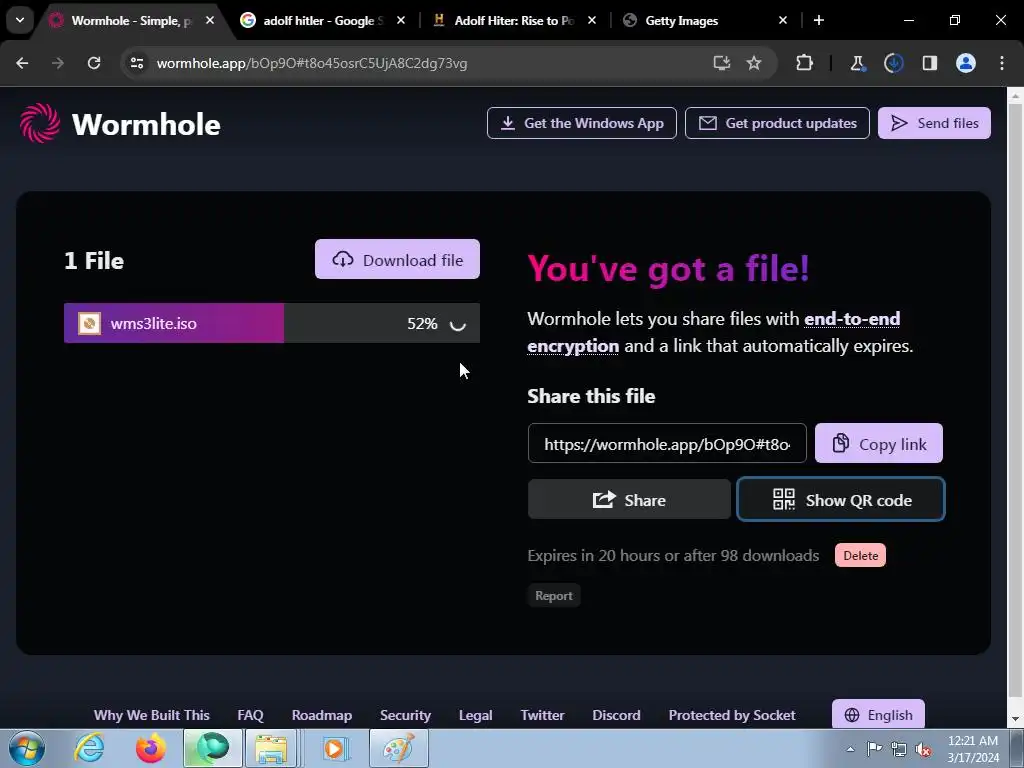
Task: Click the wormhole.app address bar URL
Action: (312, 63)
